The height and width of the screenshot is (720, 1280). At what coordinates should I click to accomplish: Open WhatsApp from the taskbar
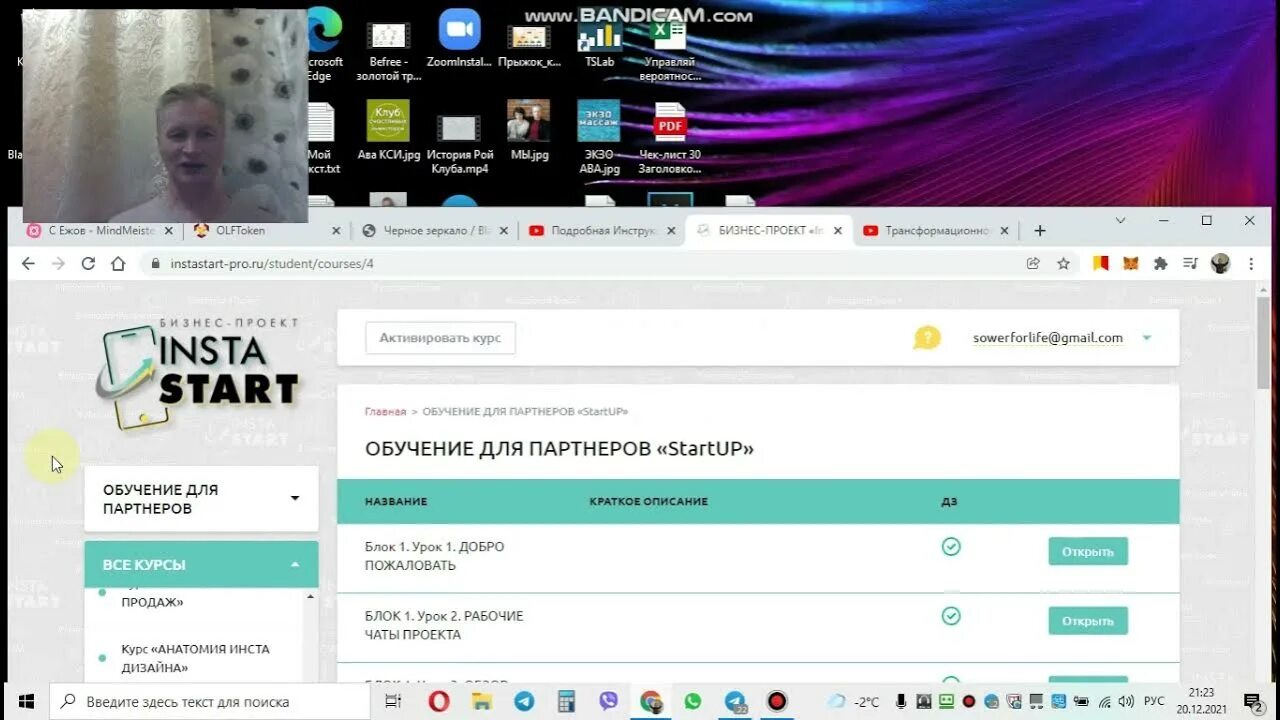693,701
